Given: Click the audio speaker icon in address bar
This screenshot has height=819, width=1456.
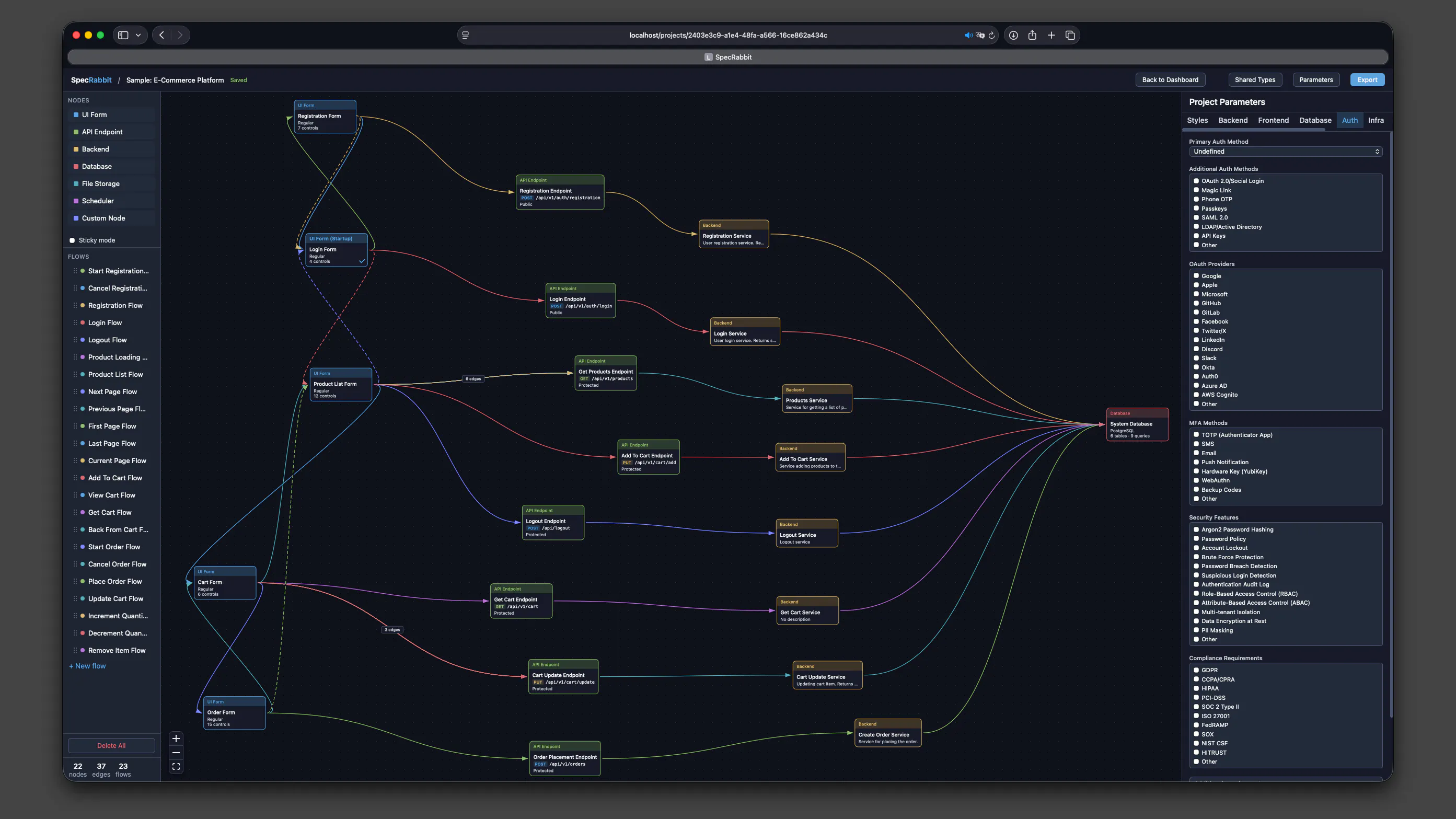Looking at the screenshot, I should point(968,35).
